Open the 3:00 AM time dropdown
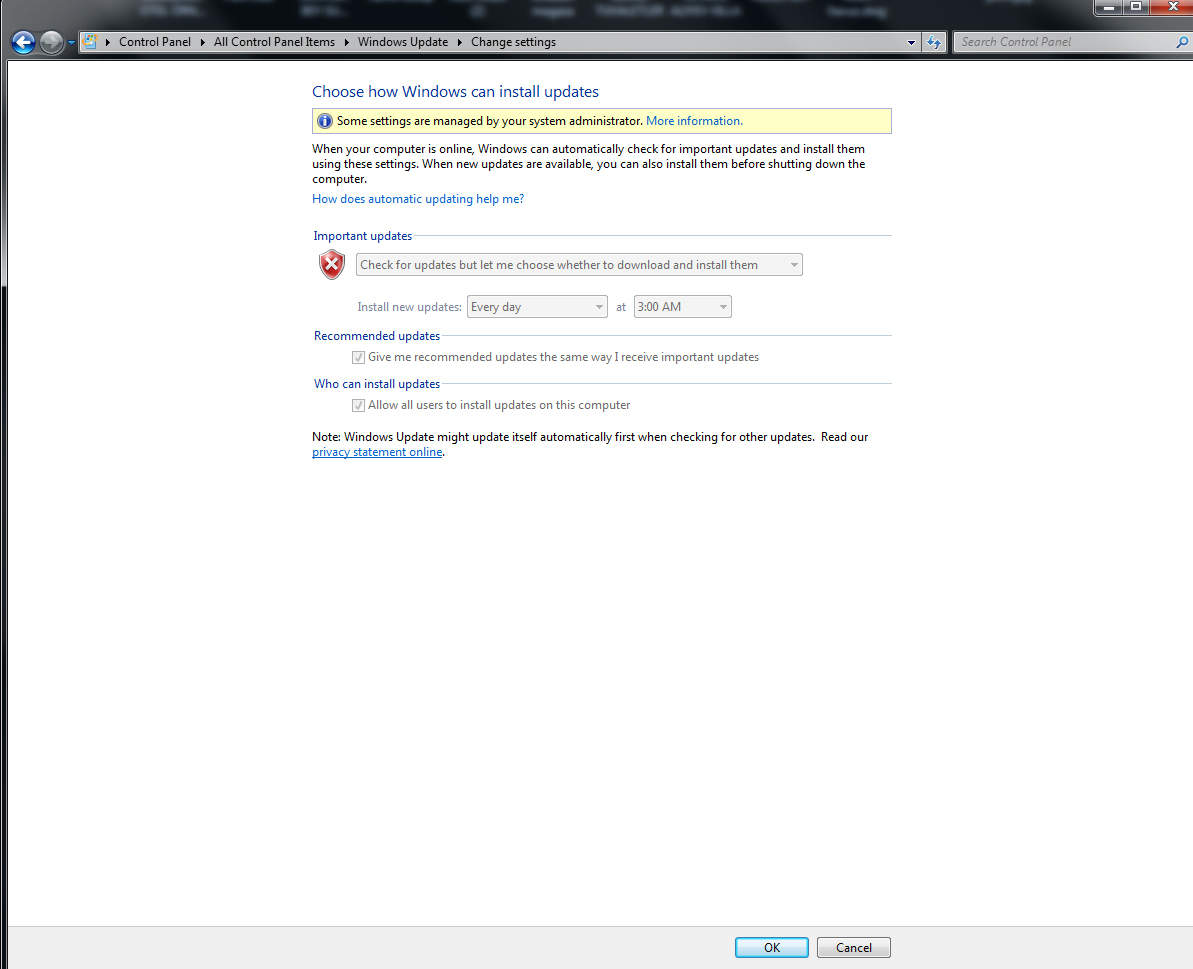 (682, 307)
